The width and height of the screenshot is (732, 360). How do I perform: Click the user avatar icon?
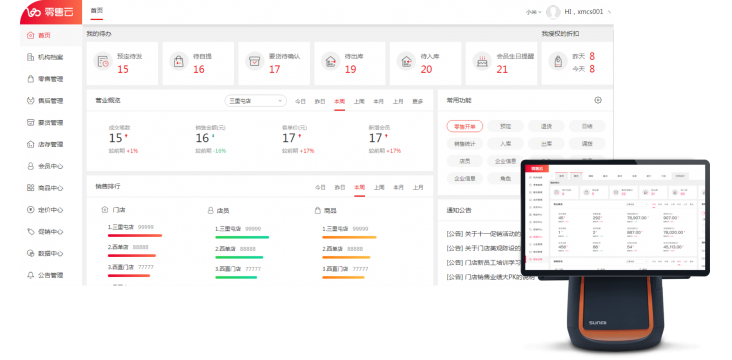point(553,12)
